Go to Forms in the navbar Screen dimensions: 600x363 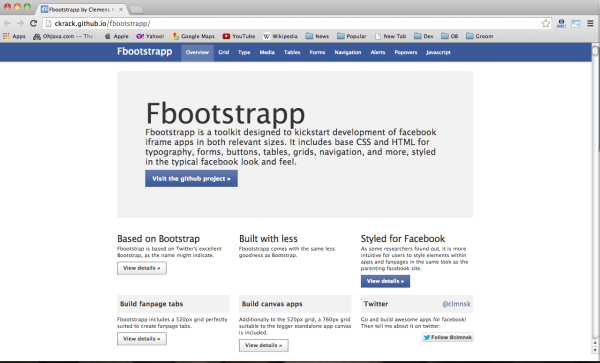[317, 52]
